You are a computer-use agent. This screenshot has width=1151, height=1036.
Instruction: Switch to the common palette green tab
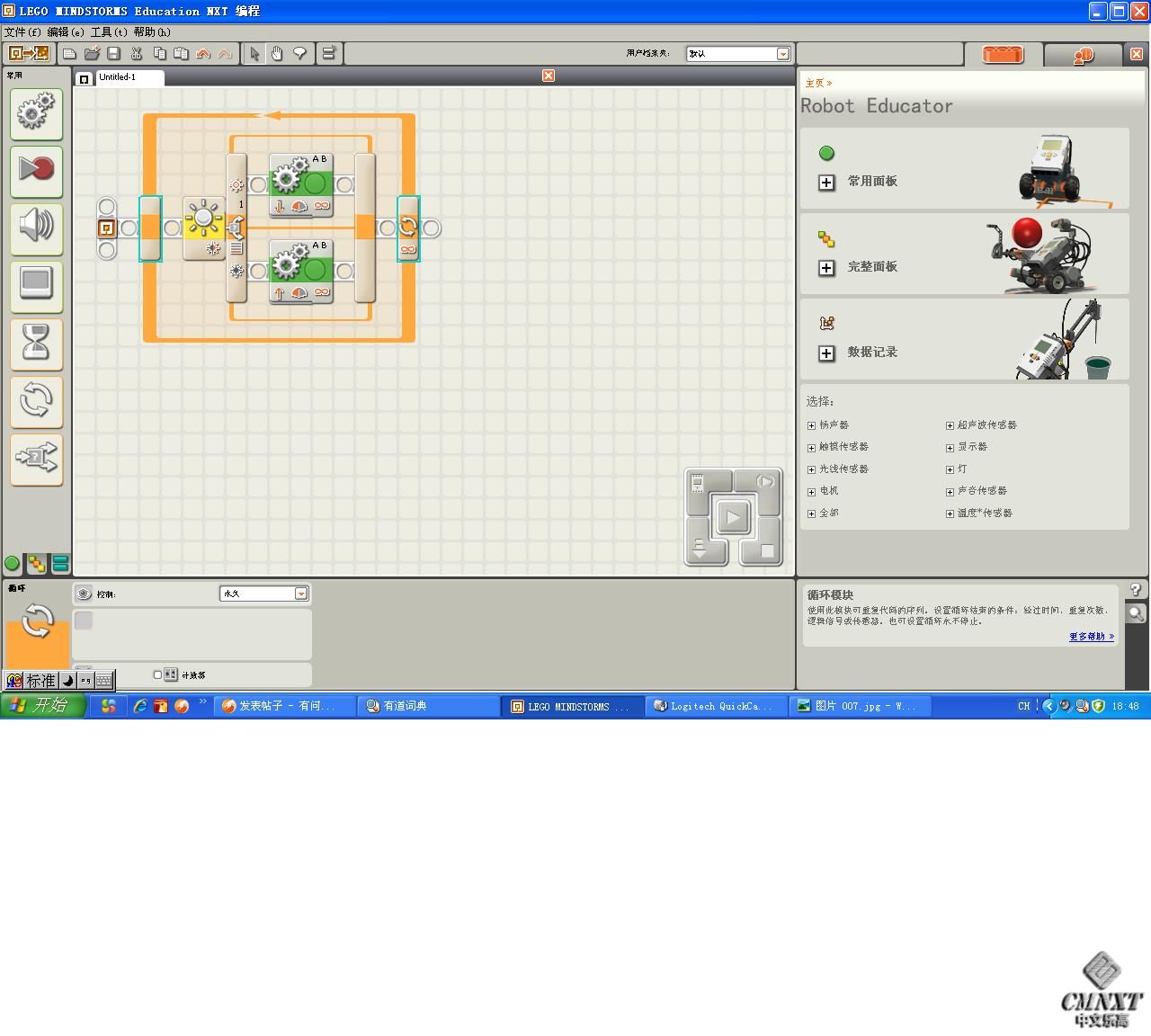click(x=13, y=564)
